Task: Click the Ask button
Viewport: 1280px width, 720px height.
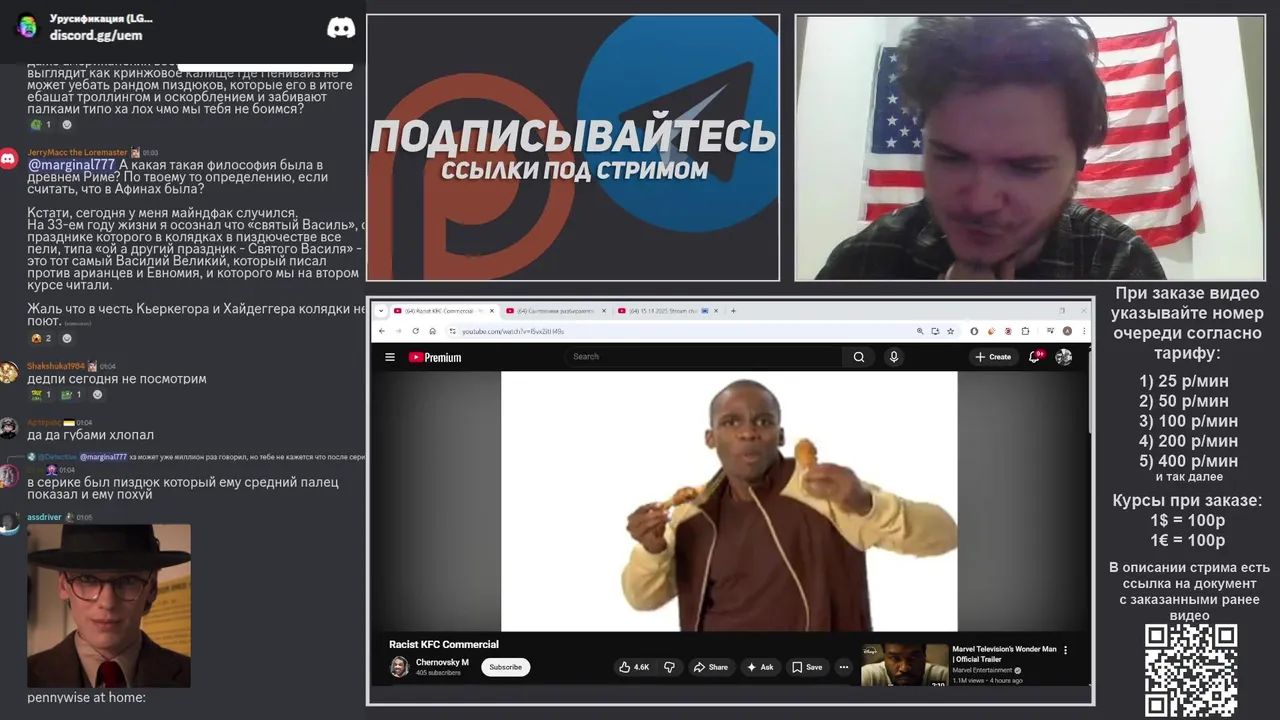Action: [x=760, y=667]
